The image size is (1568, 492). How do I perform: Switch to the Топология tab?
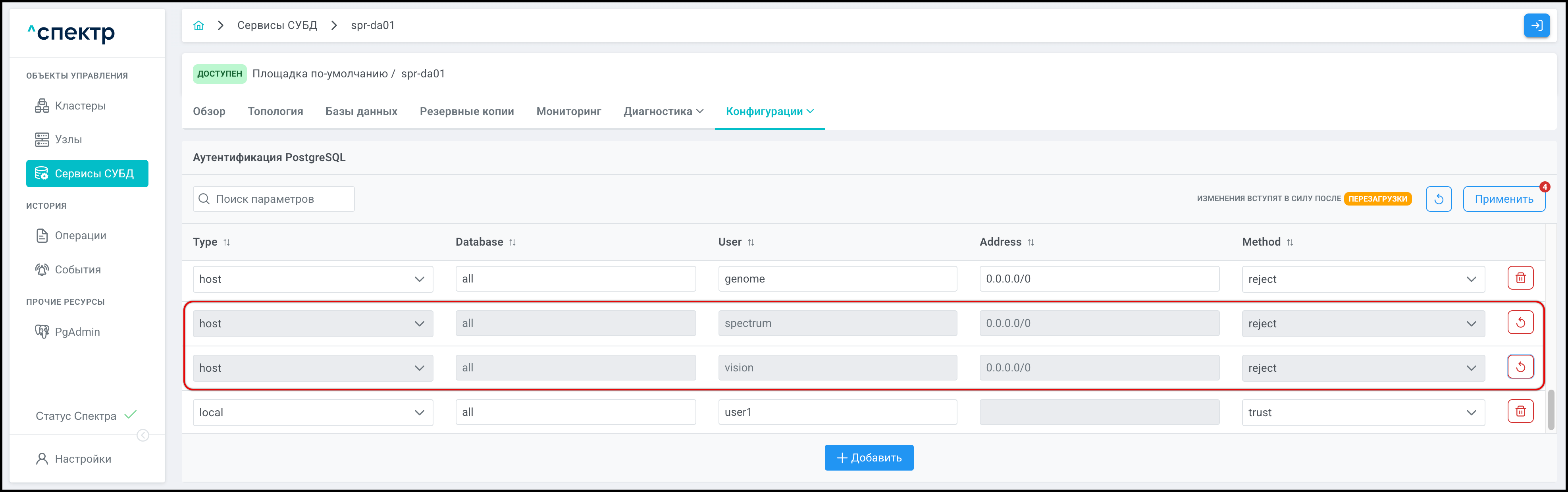(275, 111)
